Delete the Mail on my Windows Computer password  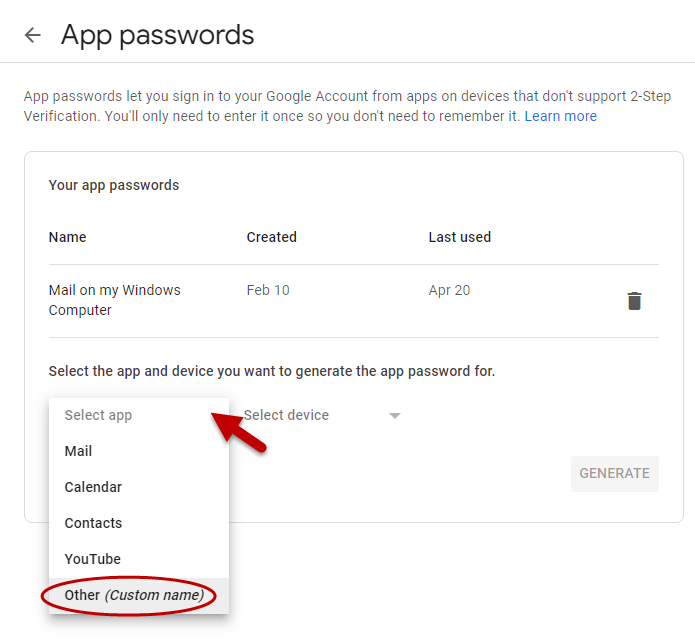(634, 301)
